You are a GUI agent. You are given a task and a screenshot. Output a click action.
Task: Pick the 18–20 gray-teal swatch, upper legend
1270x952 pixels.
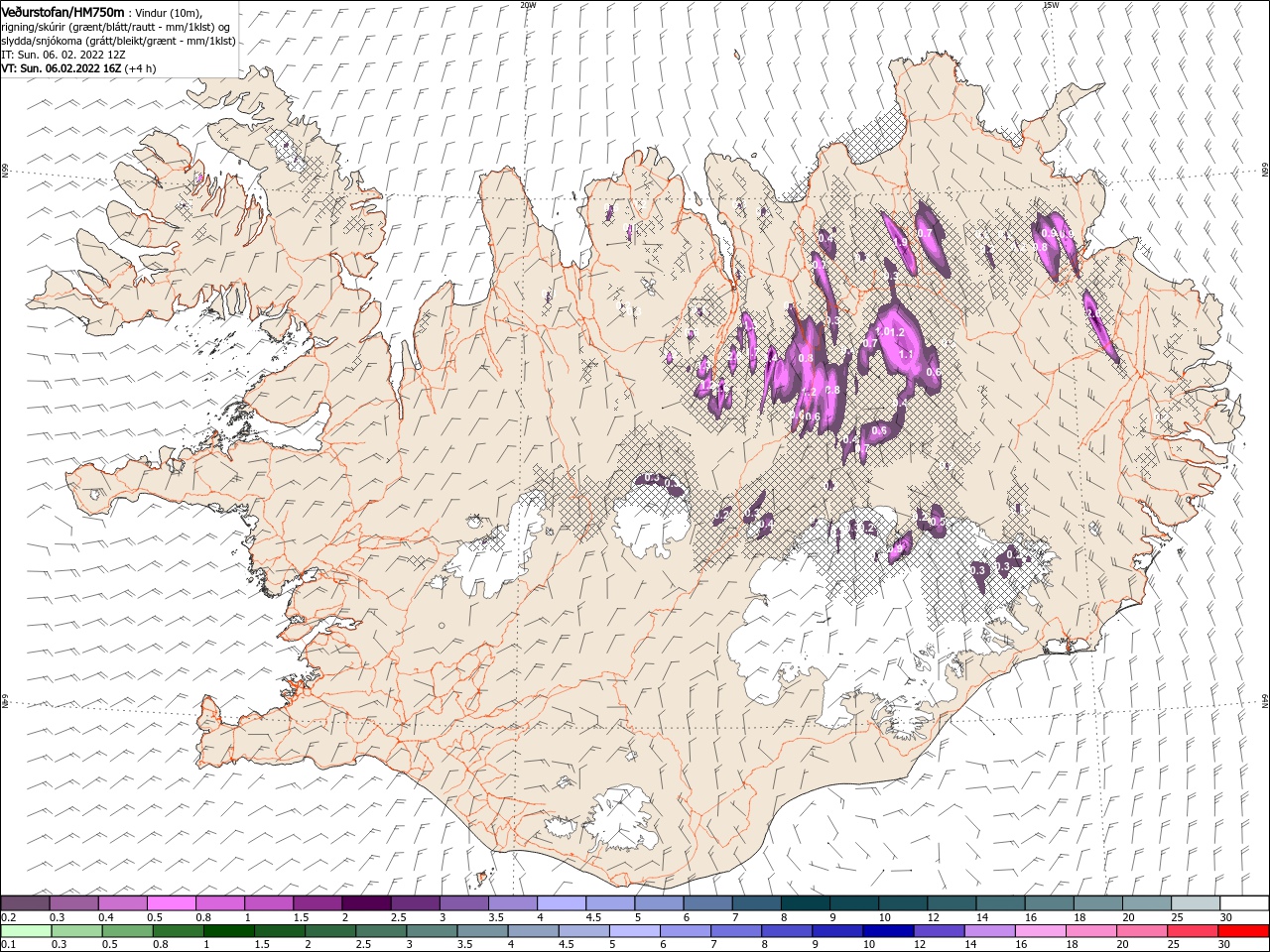coord(1096,903)
